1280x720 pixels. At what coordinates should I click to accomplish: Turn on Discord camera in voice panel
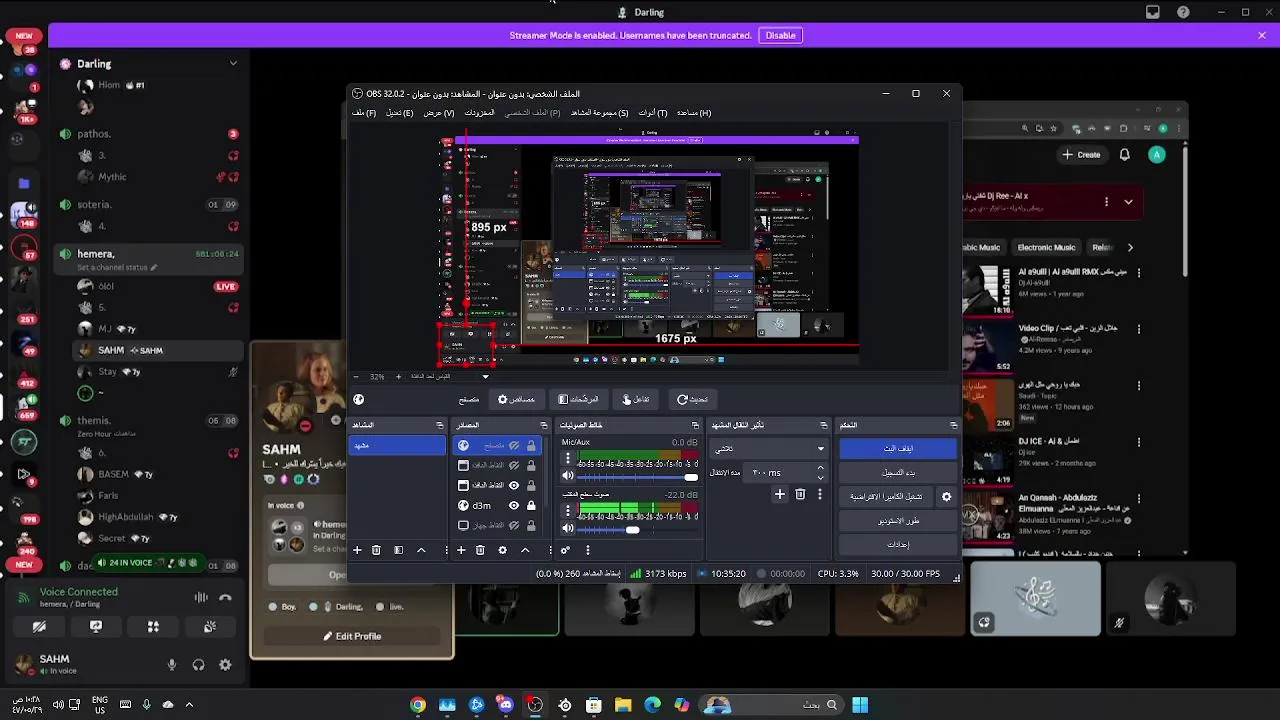click(39, 626)
